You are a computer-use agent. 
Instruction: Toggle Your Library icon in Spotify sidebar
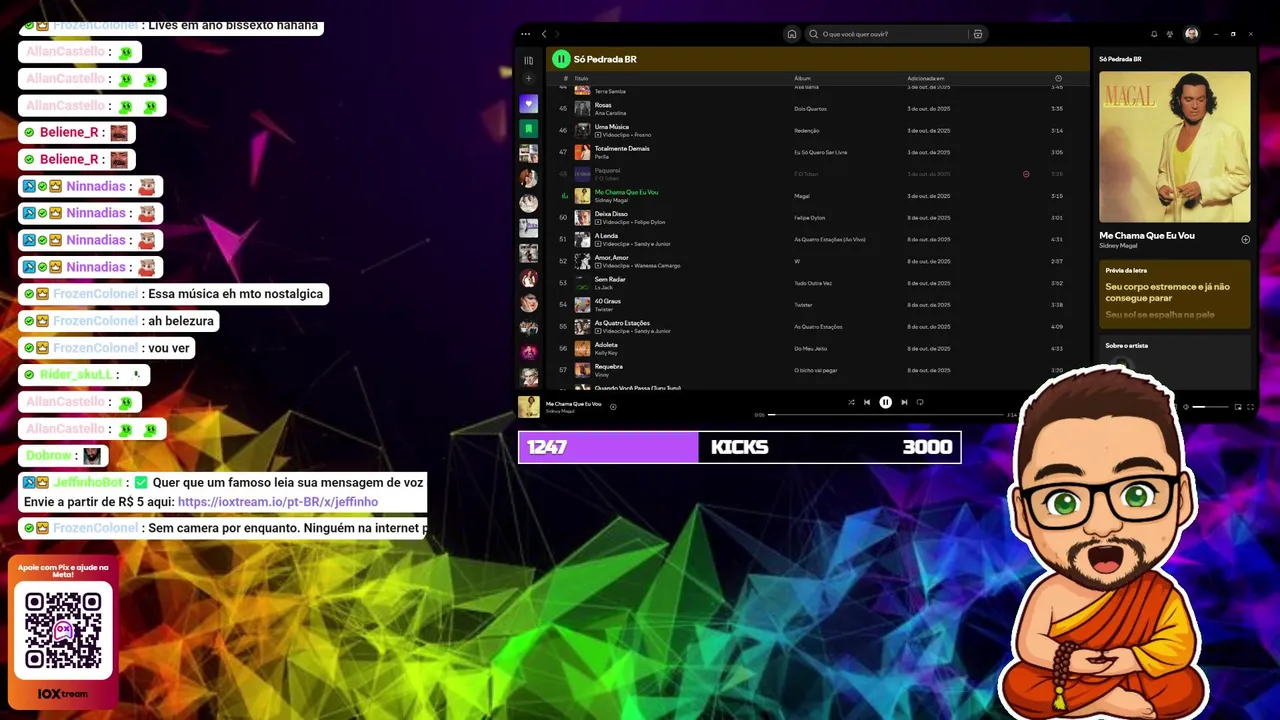click(529, 60)
